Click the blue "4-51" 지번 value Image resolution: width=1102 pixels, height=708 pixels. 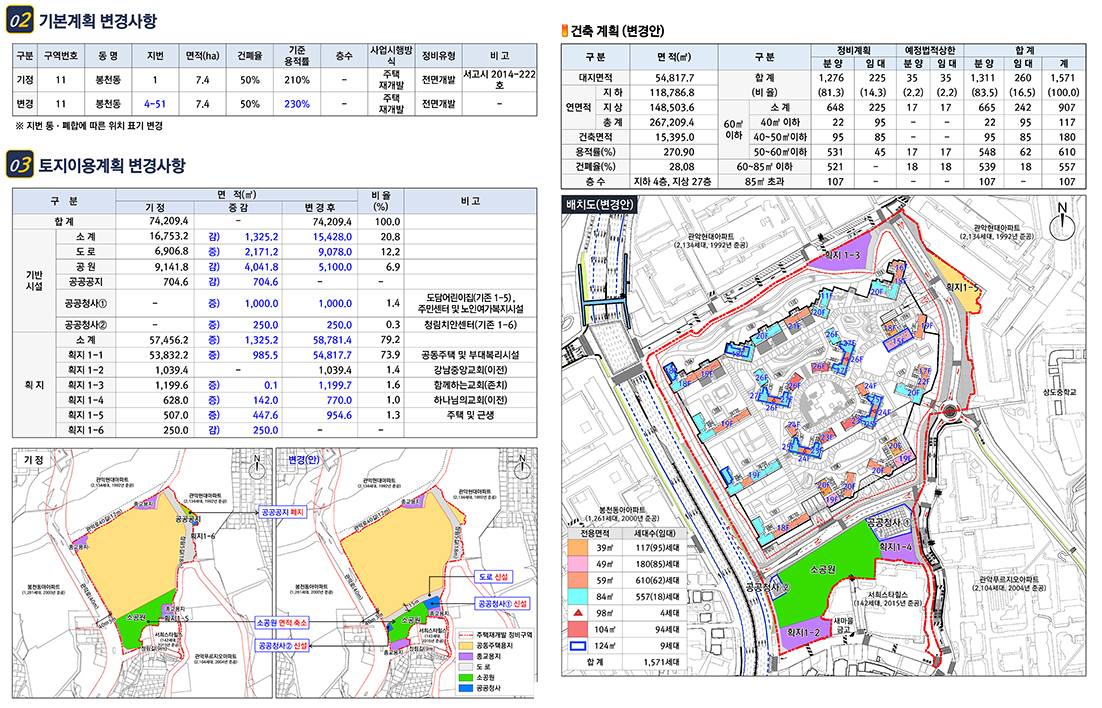tap(155, 103)
